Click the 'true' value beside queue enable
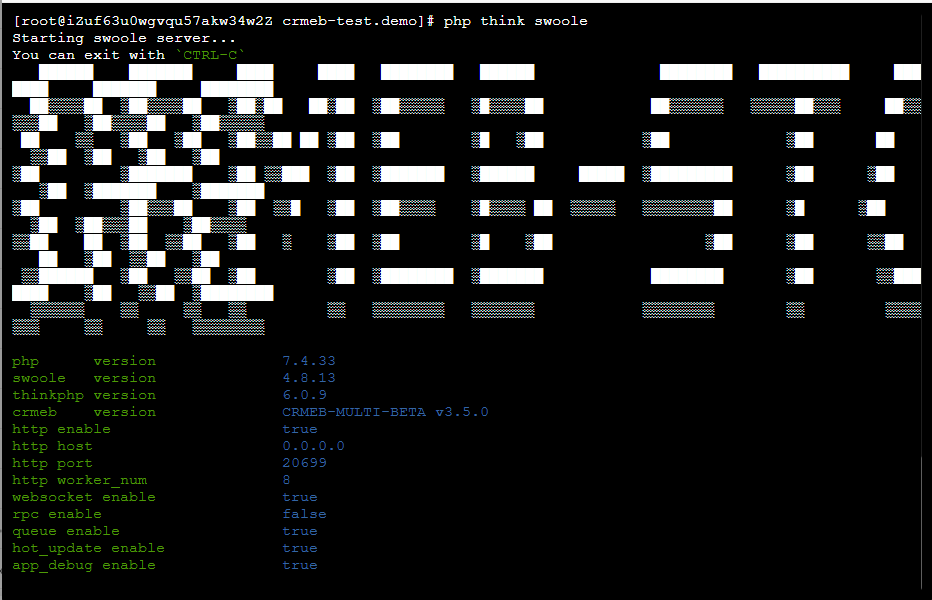Viewport: 932px width, 600px height. tap(300, 531)
